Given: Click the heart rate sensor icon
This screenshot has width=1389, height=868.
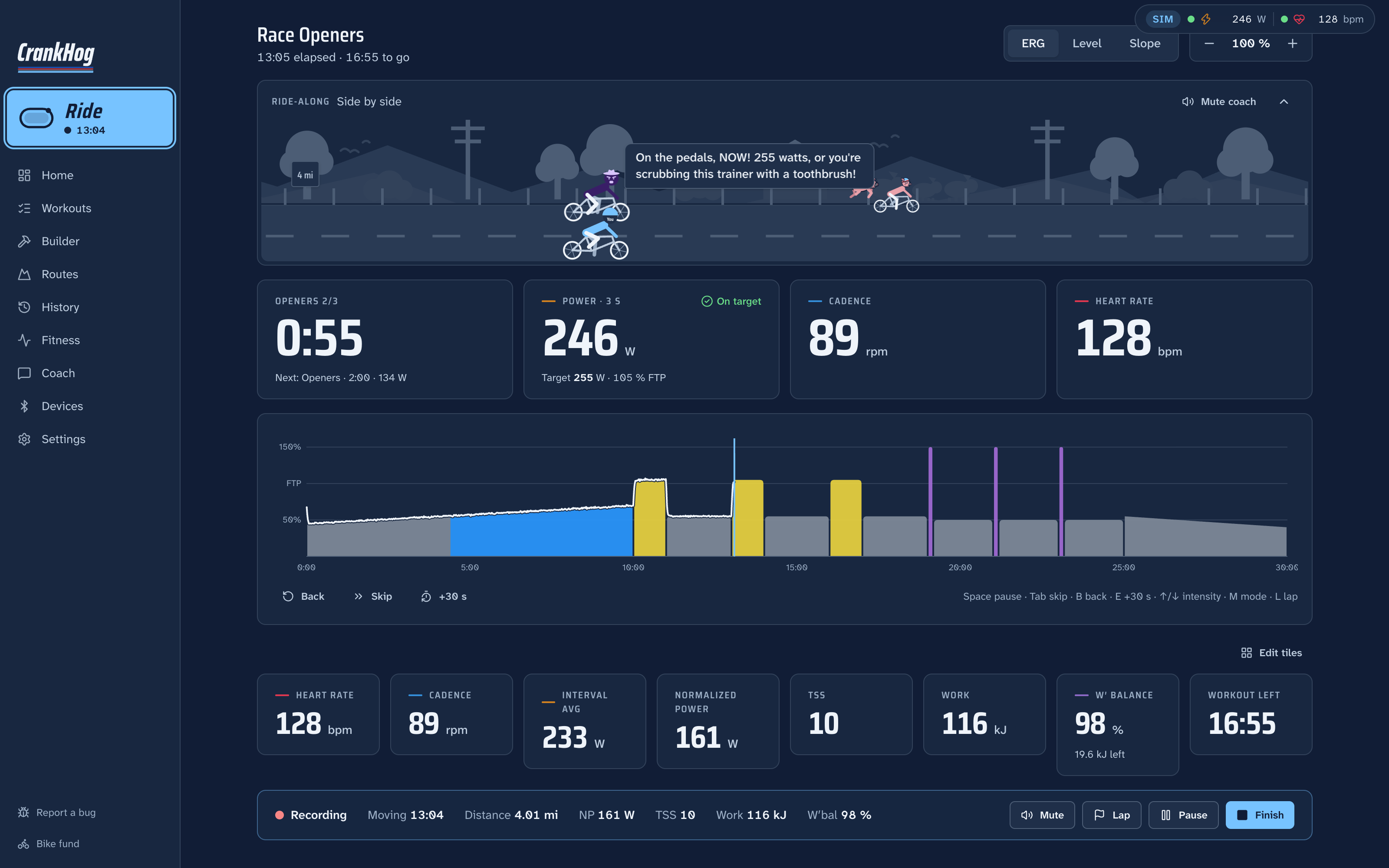Looking at the screenshot, I should [x=1299, y=19].
